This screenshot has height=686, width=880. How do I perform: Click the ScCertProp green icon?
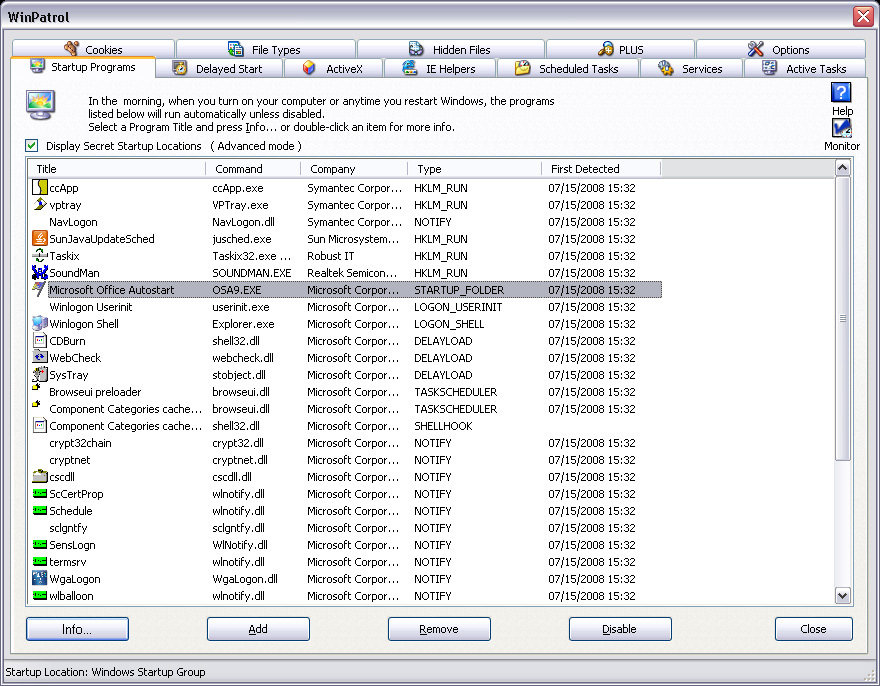[39, 493]
